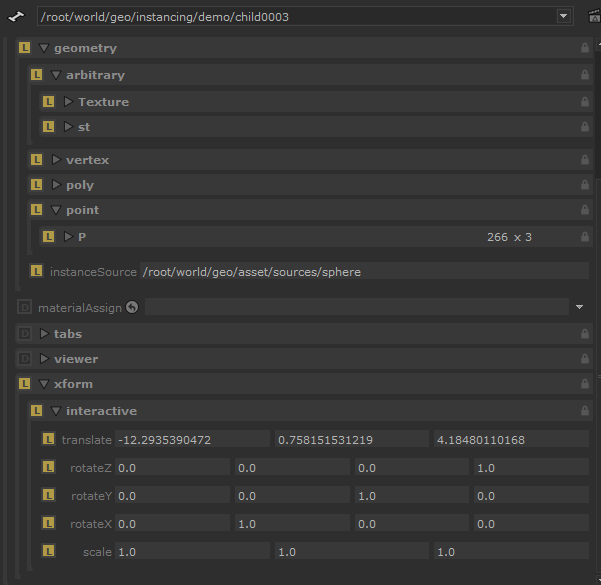Expand the st attribute
Viewport: 601px width, 585px height.
coord(69,127)
